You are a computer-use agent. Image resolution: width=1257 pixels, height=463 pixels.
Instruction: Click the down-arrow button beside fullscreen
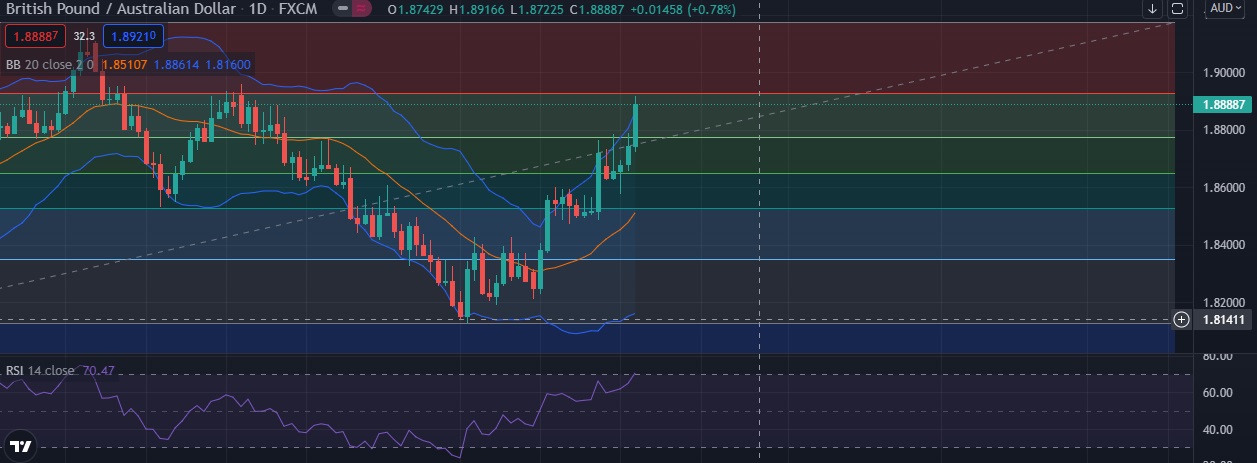1152,9
